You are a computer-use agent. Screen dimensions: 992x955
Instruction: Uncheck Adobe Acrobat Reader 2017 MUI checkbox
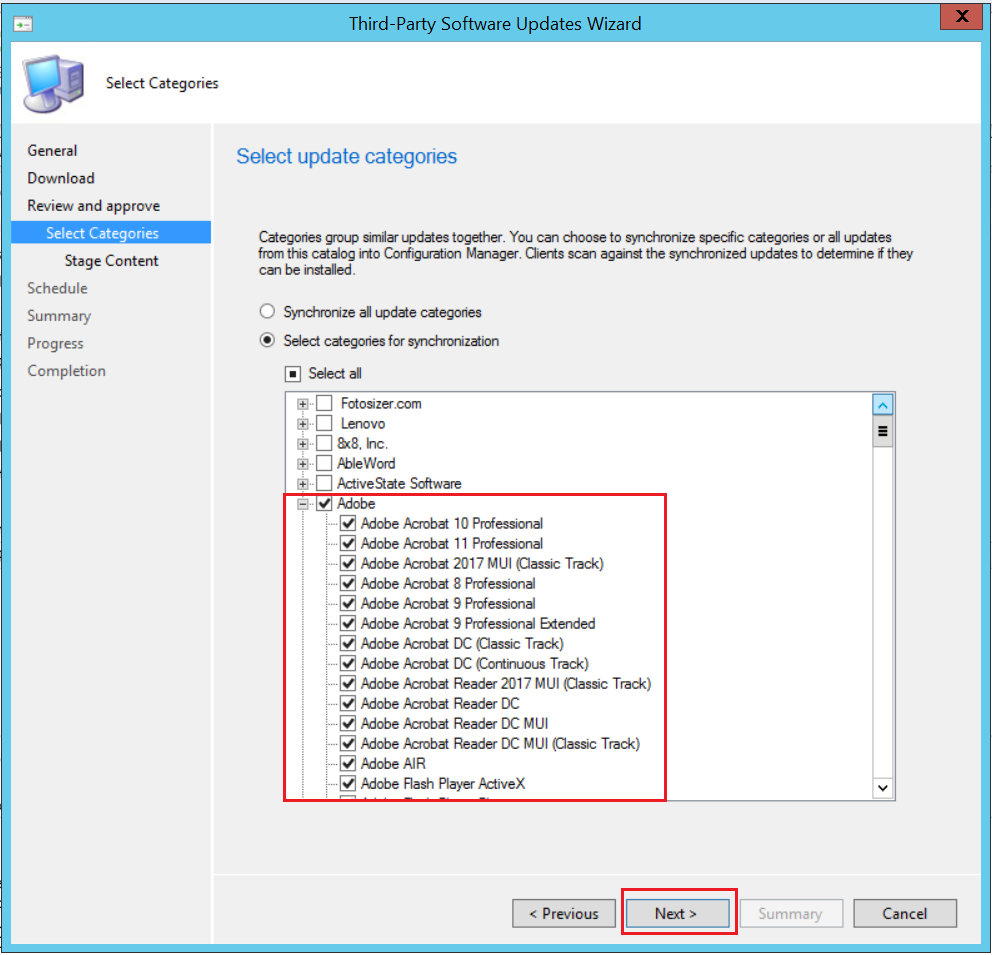click(348, 684)
